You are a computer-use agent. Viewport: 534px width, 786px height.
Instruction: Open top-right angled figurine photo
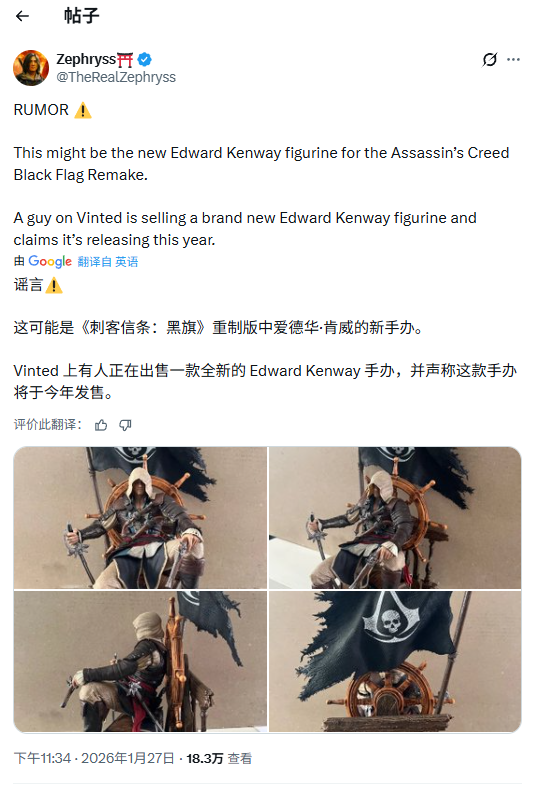click(x=395, y=518)
